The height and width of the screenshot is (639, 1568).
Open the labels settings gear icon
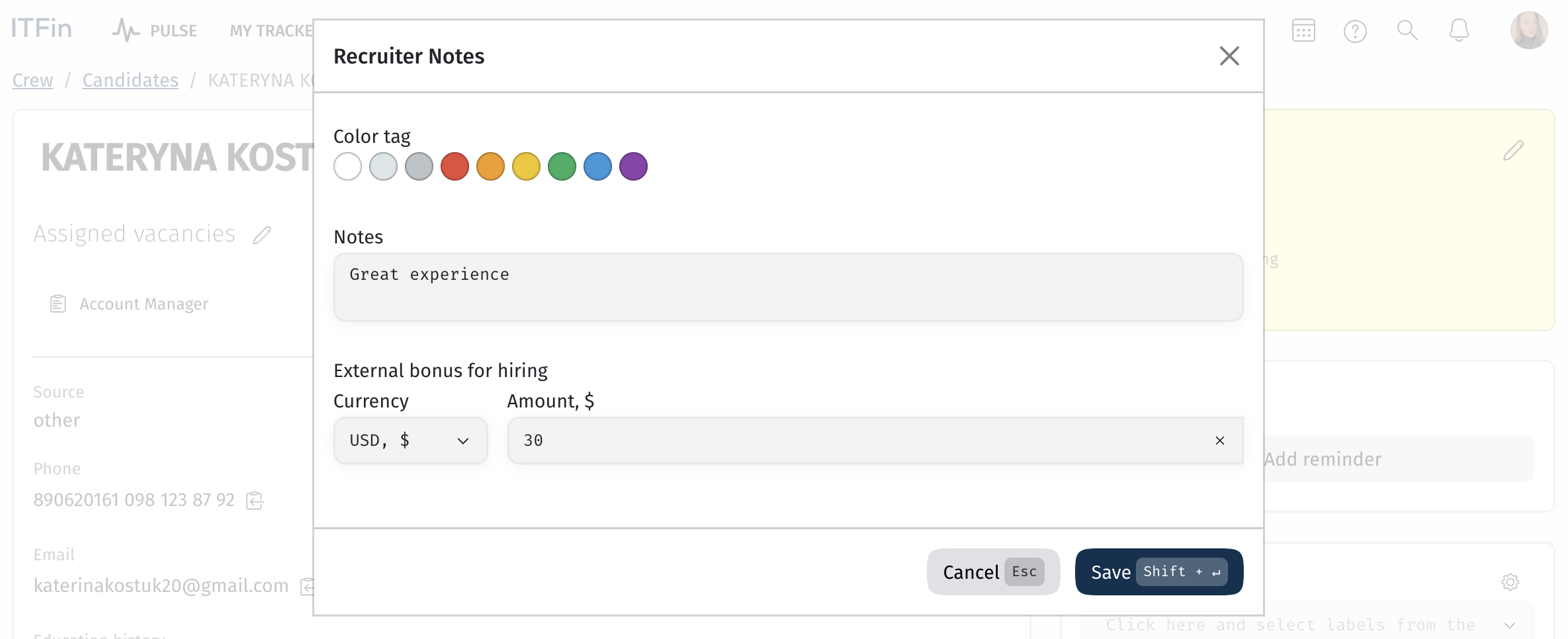coord(1510,582)
